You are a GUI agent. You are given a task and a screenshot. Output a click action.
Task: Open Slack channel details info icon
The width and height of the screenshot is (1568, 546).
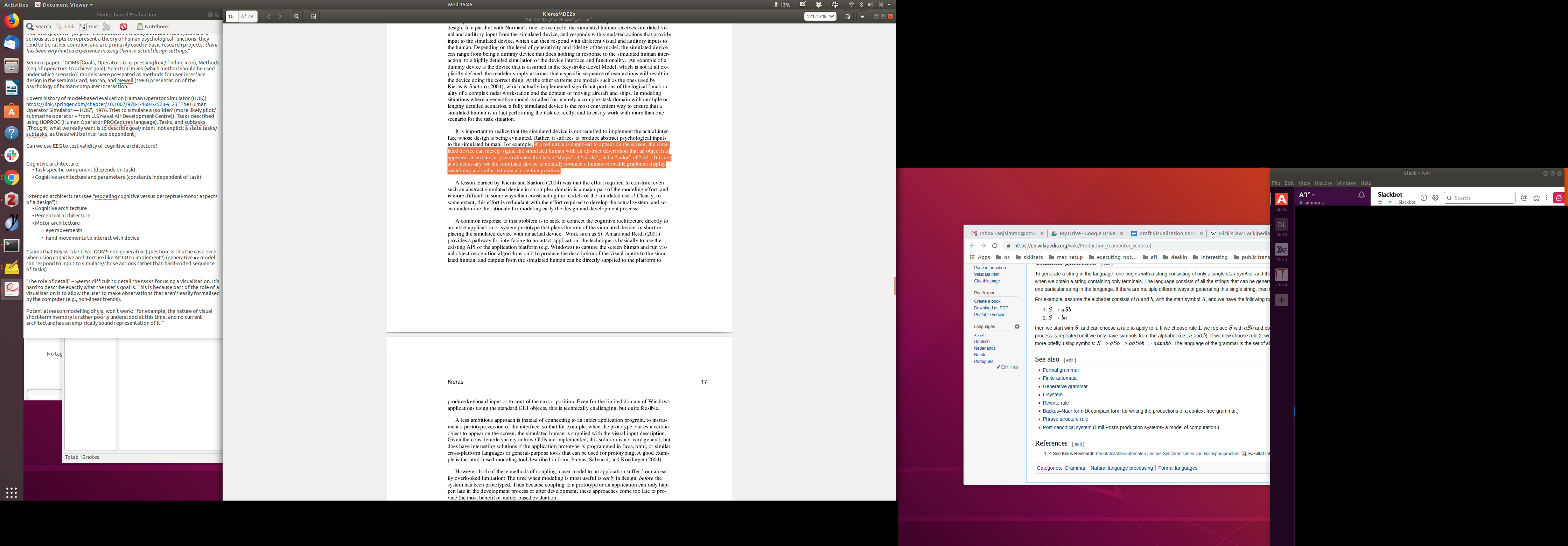coord(1423,198)
